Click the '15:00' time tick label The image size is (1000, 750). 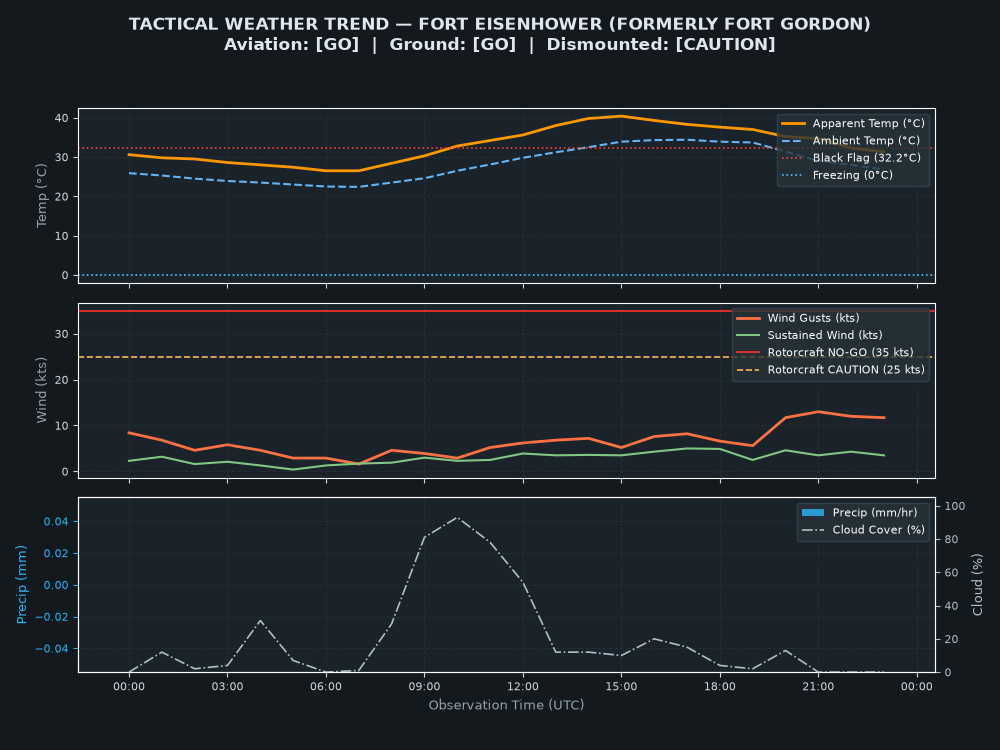point(621,686)
